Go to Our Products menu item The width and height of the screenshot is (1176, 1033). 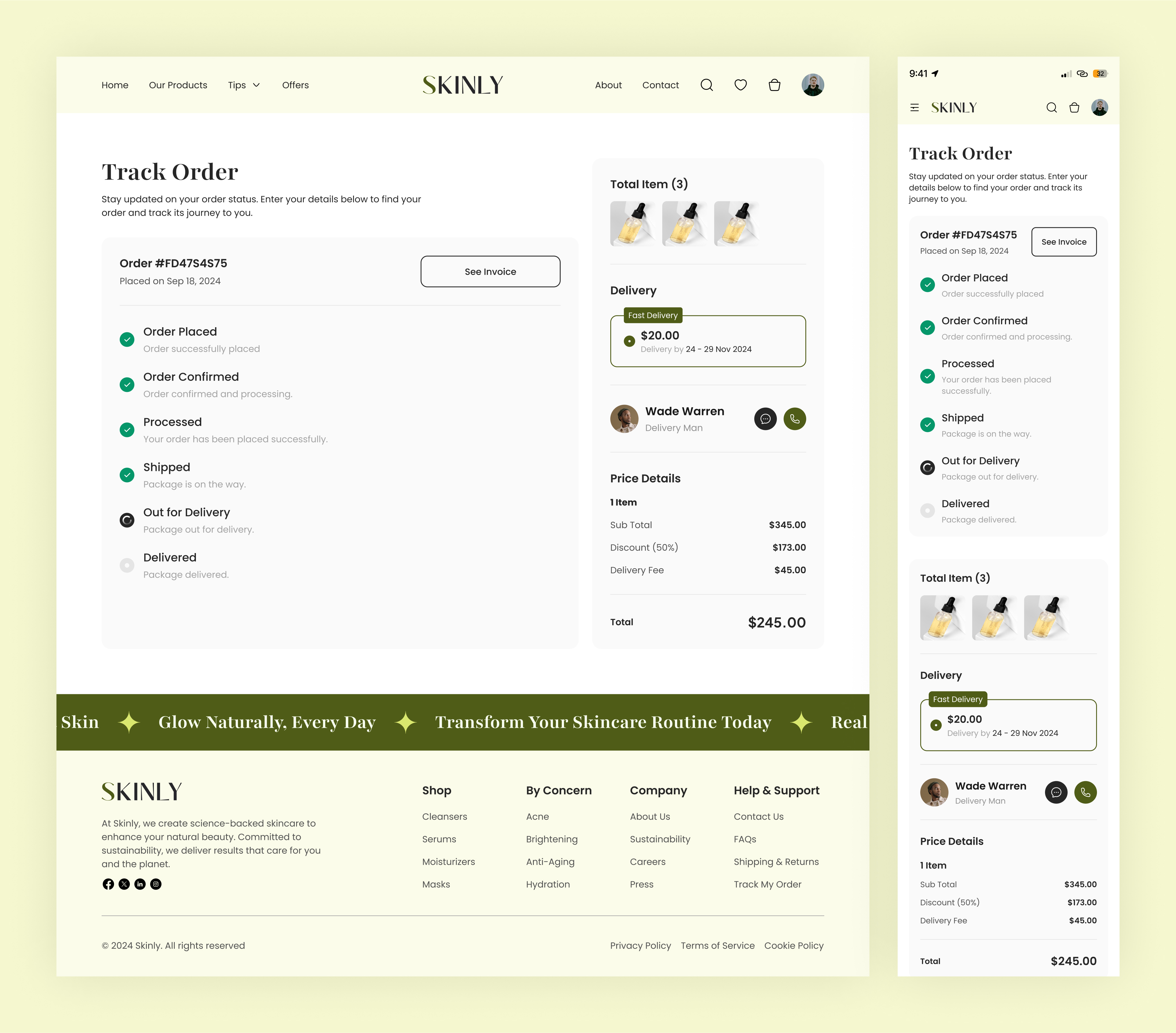pyautogui.click(x=178, y=85)
